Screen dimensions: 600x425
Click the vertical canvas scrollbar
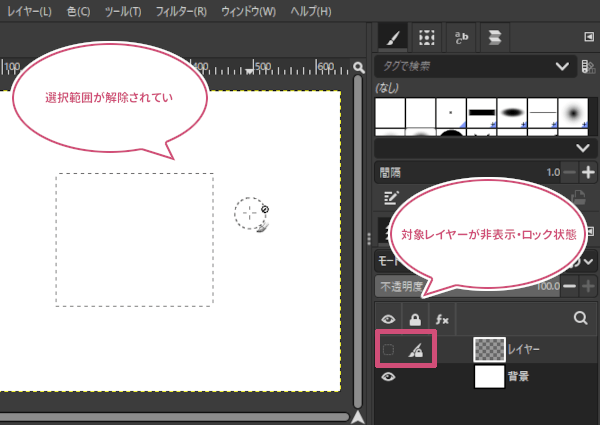pyautogui.click(x=358, y=242)
